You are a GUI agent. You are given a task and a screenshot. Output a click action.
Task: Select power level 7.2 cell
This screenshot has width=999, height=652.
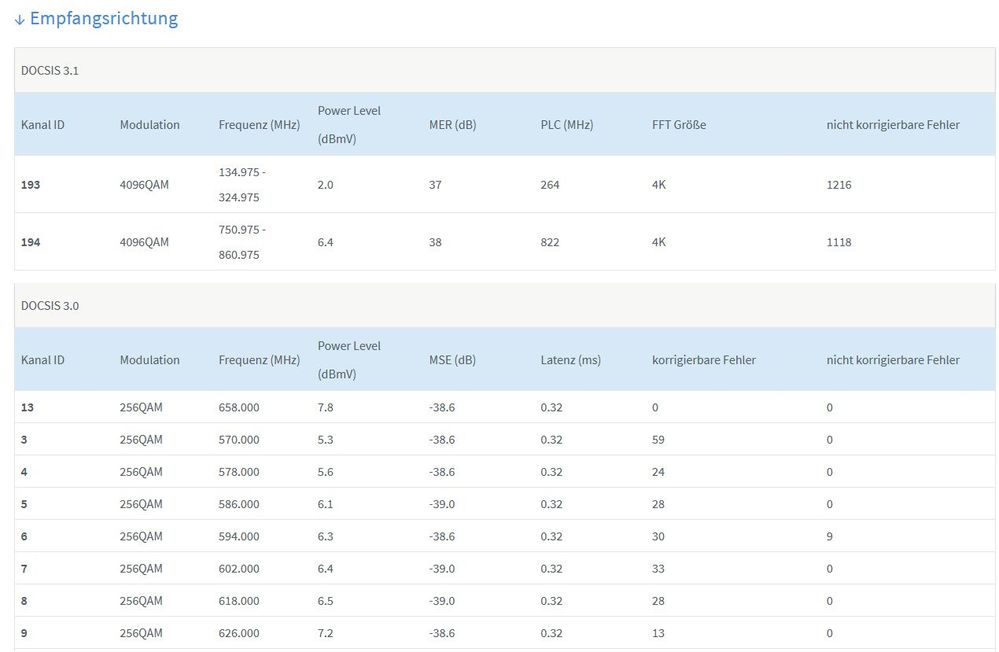pos(325,634)
